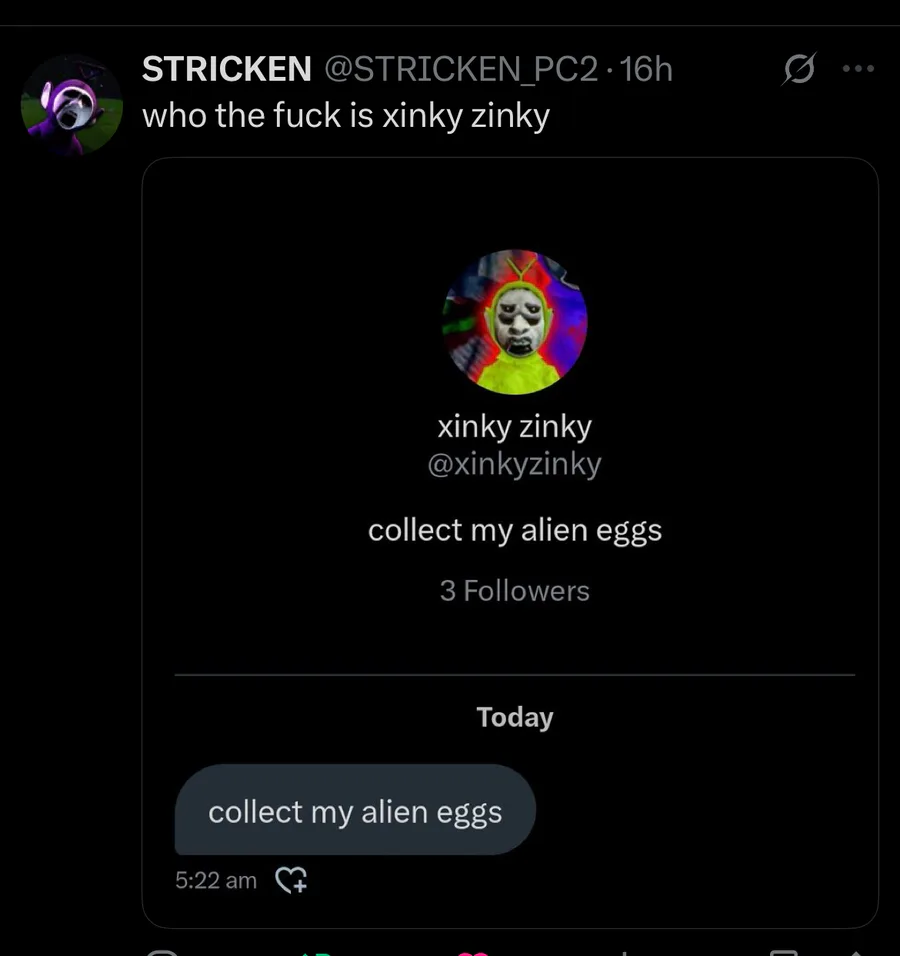
Task: Open xinky zinky's profile picture
Action: [514, 322]
